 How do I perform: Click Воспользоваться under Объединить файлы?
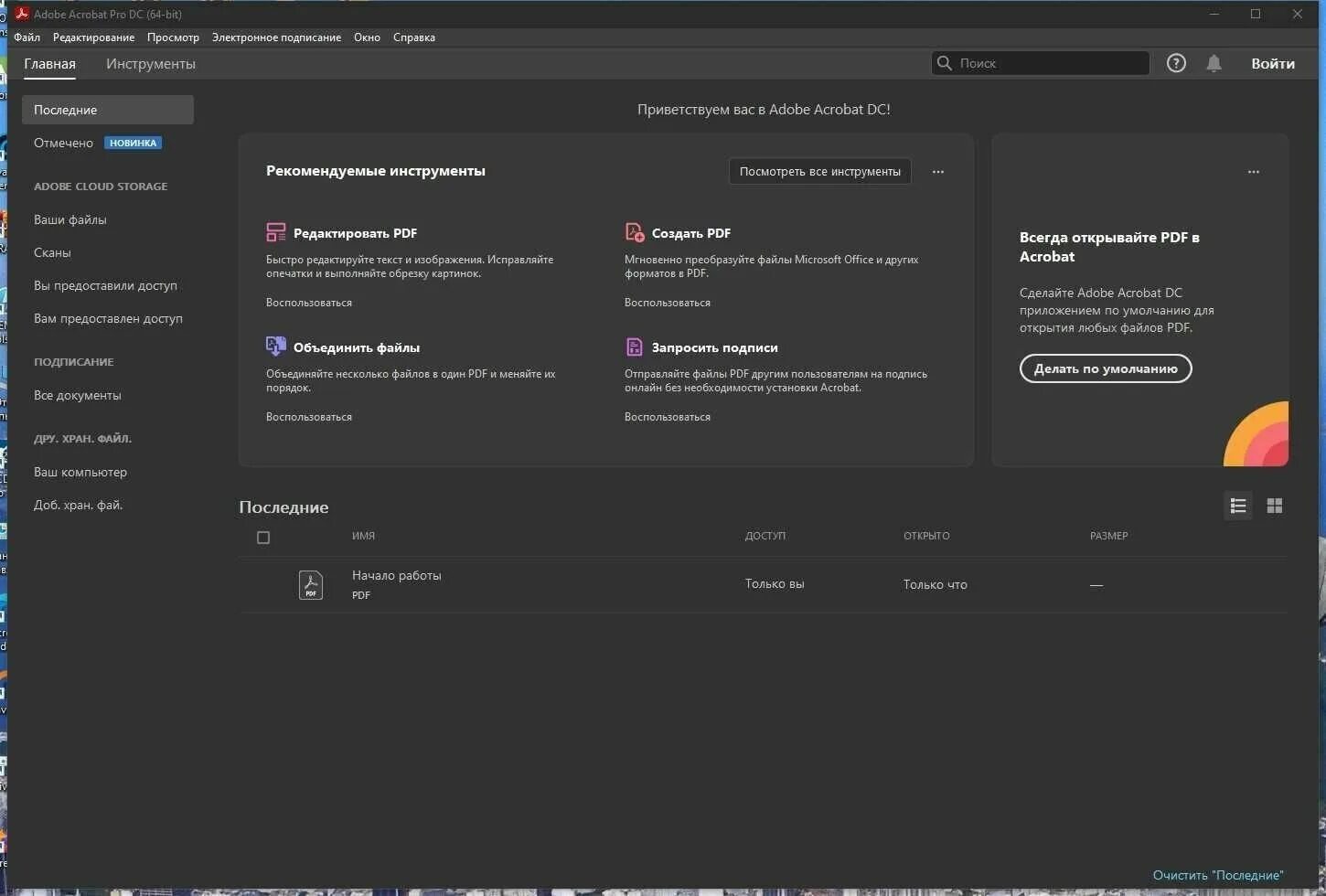309,417
